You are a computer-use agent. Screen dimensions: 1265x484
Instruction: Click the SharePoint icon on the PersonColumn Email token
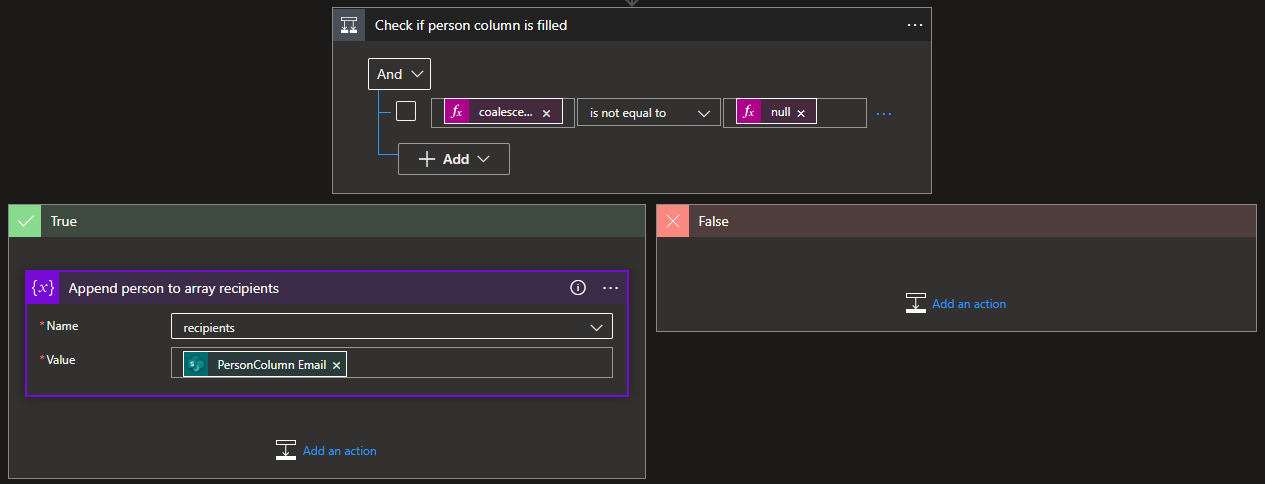coord(196,365)
